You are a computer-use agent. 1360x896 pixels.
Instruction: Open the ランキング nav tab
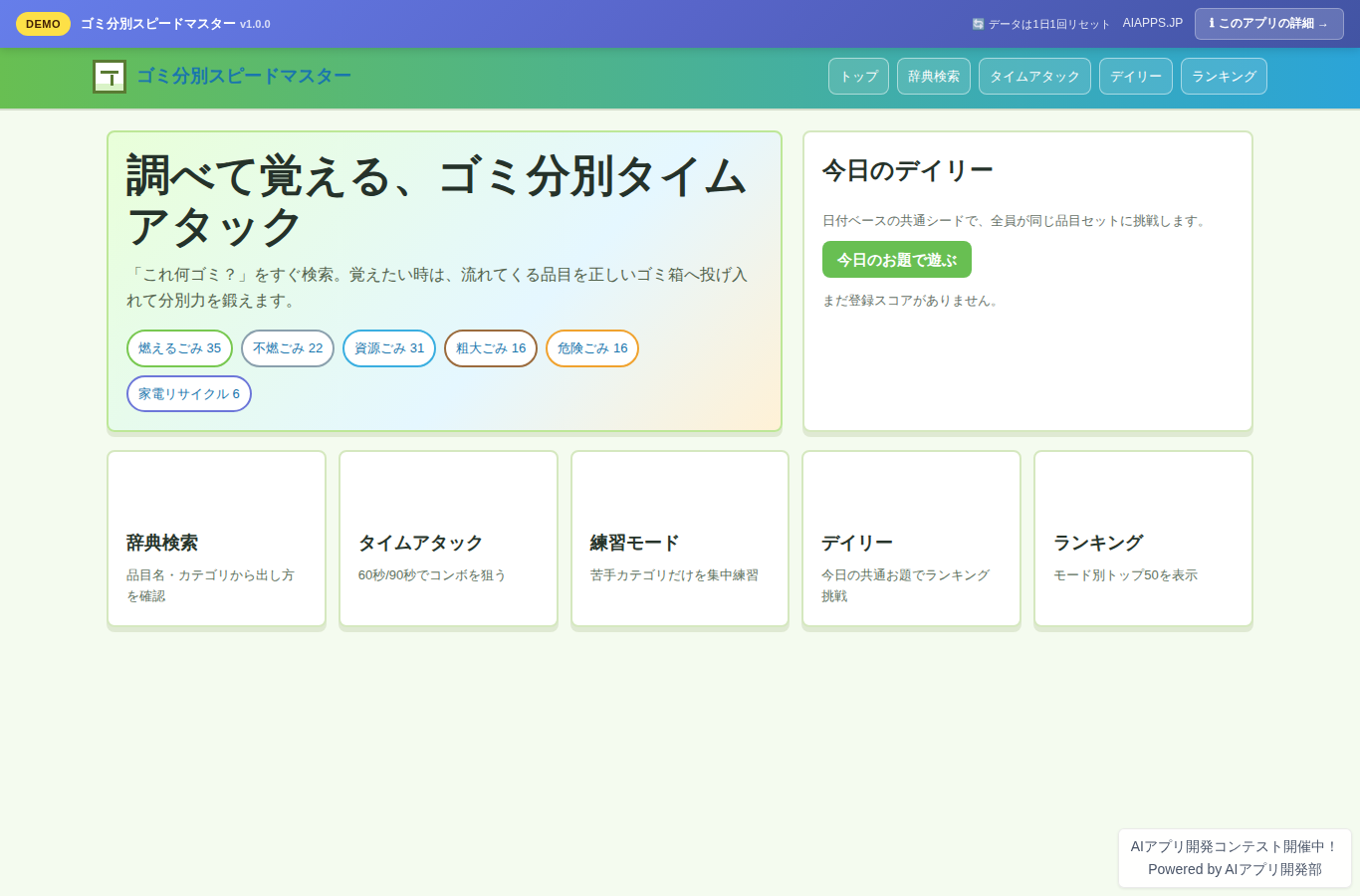(x=1224, y=77)
